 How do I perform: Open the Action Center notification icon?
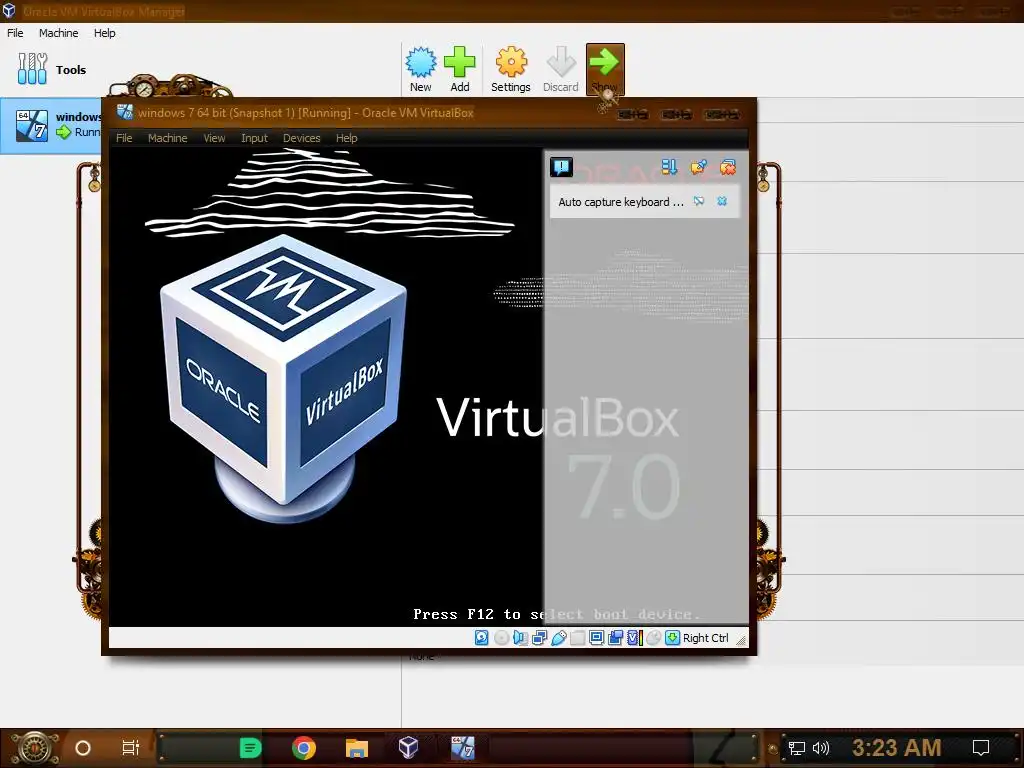click(x=981, y=748)
